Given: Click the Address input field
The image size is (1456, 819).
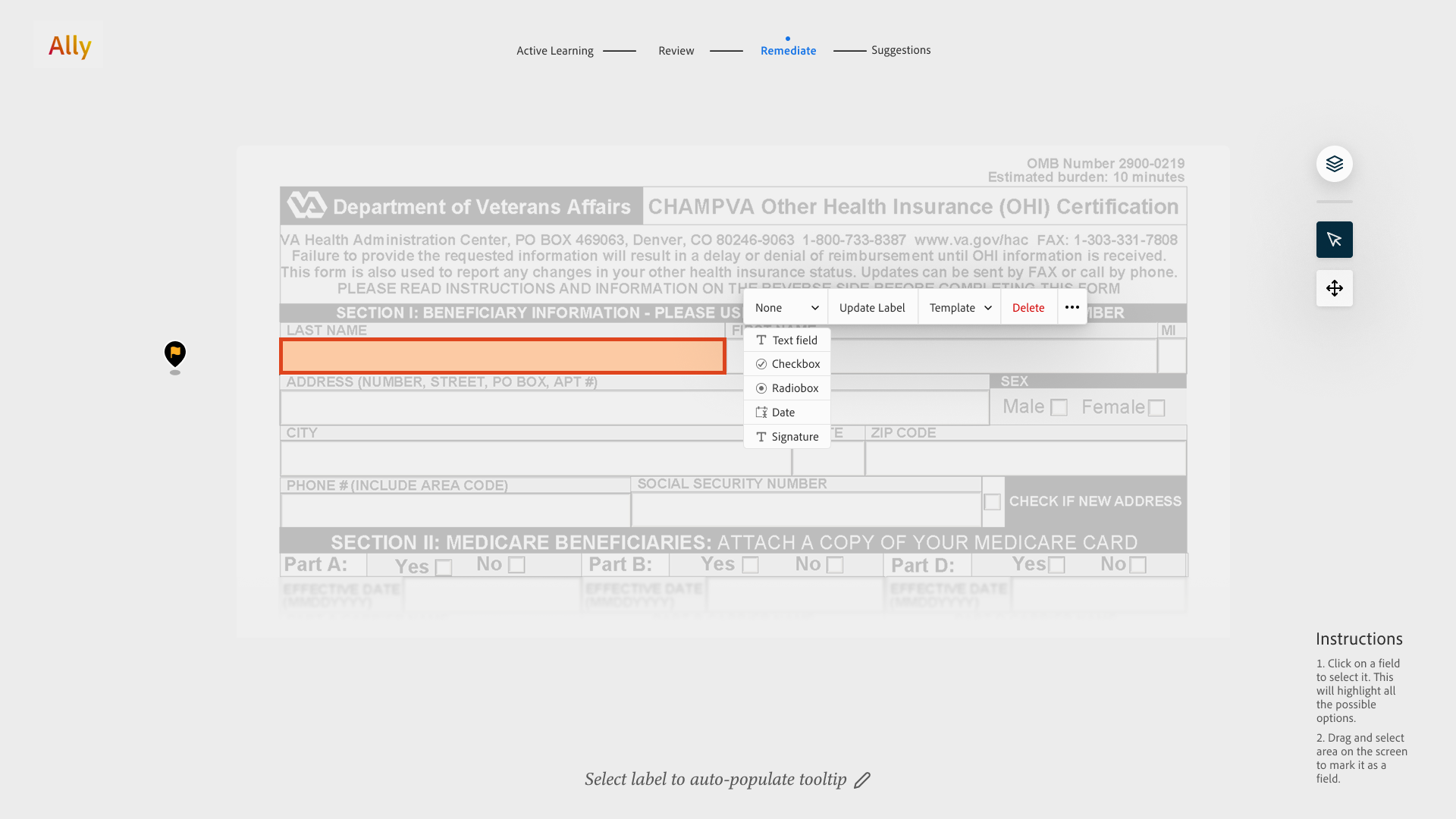Looking at the screenshot, I should point(635,408).
